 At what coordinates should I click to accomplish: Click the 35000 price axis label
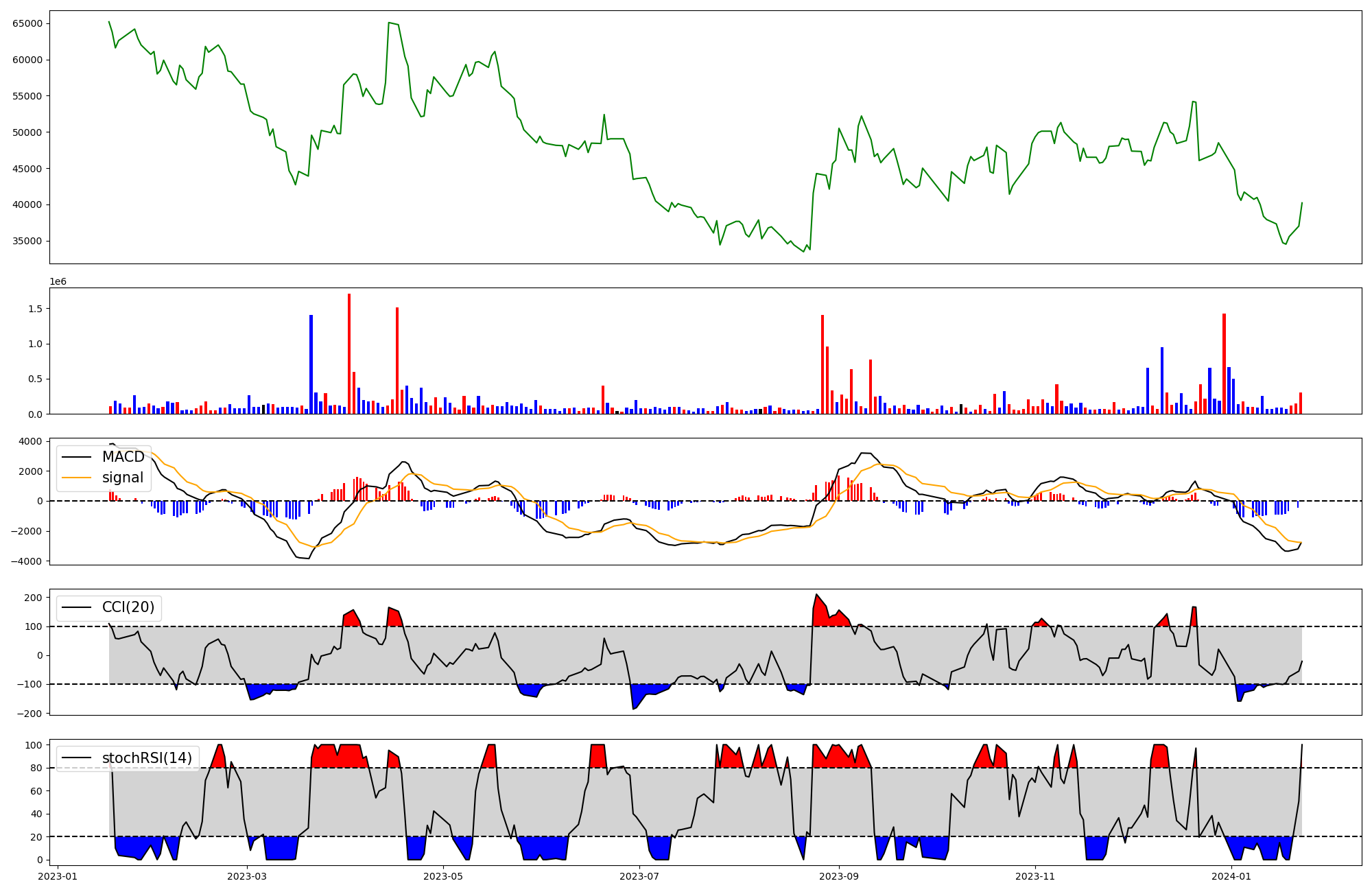[27, 241]
